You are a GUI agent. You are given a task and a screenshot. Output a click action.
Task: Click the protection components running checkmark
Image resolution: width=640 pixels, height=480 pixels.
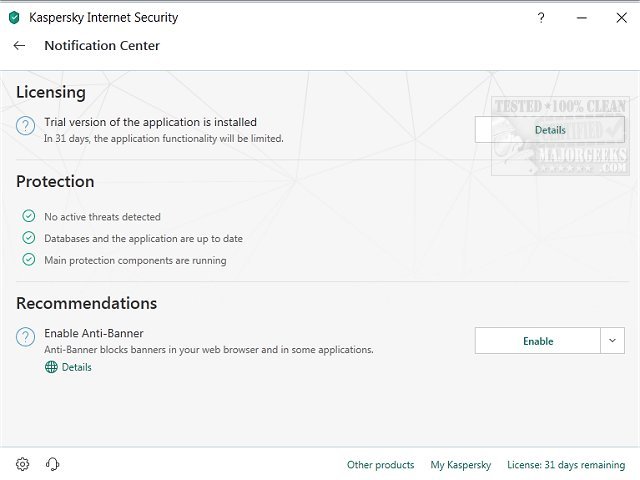(28, 260)
